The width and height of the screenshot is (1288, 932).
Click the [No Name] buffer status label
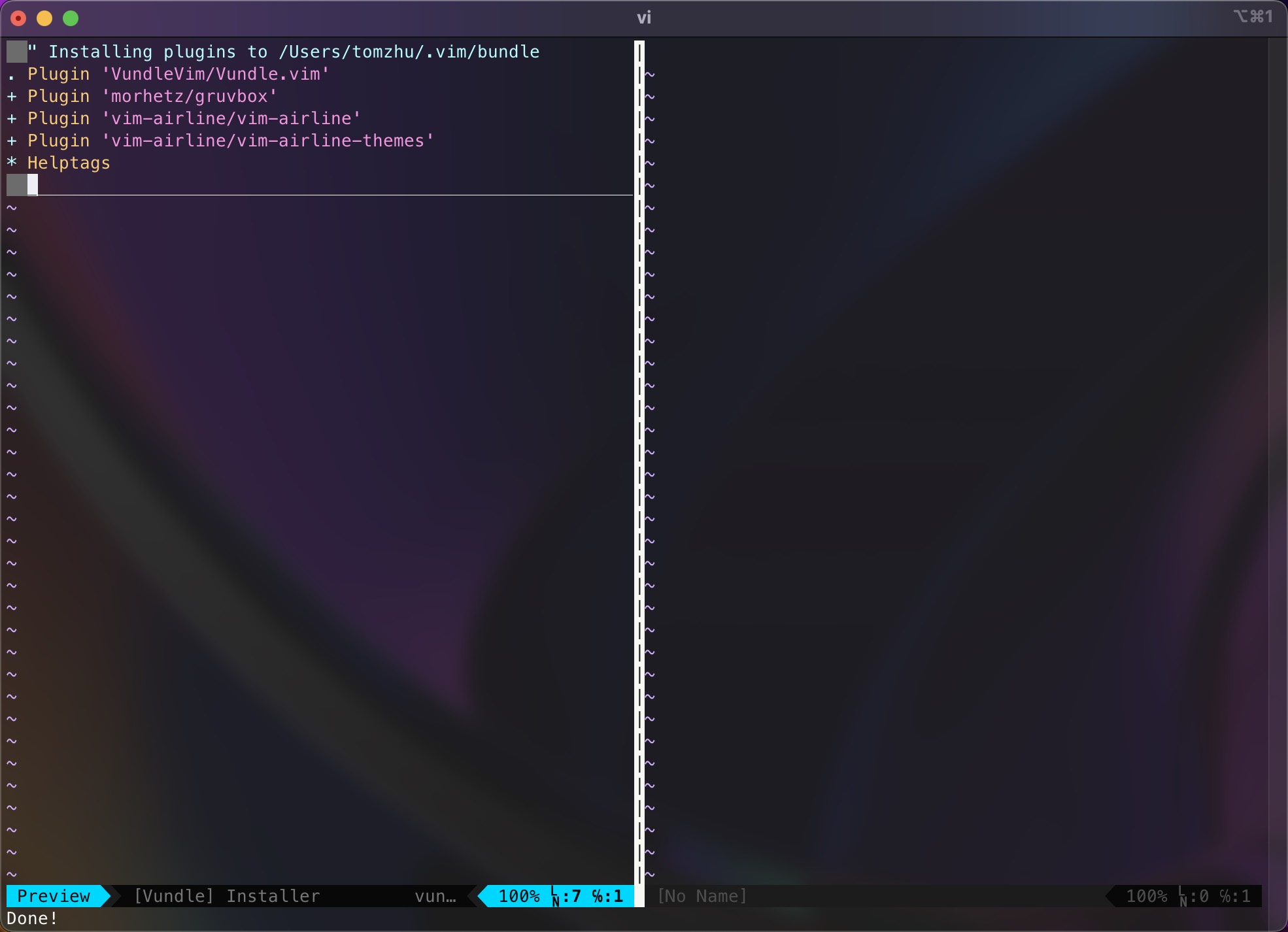click(702, 896)
